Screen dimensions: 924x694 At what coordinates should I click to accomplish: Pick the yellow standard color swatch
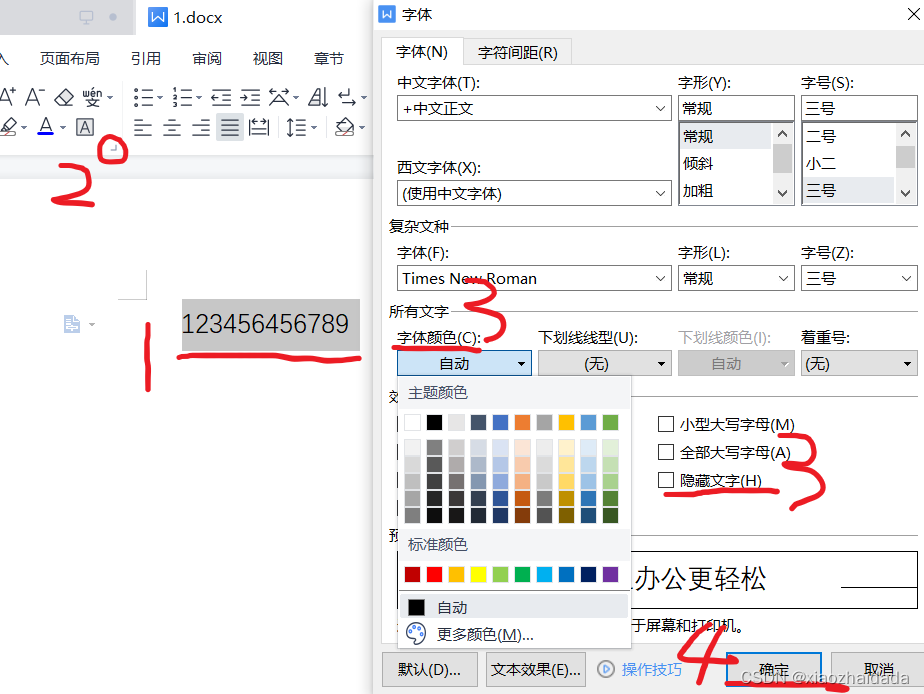(x=478, y=574)
